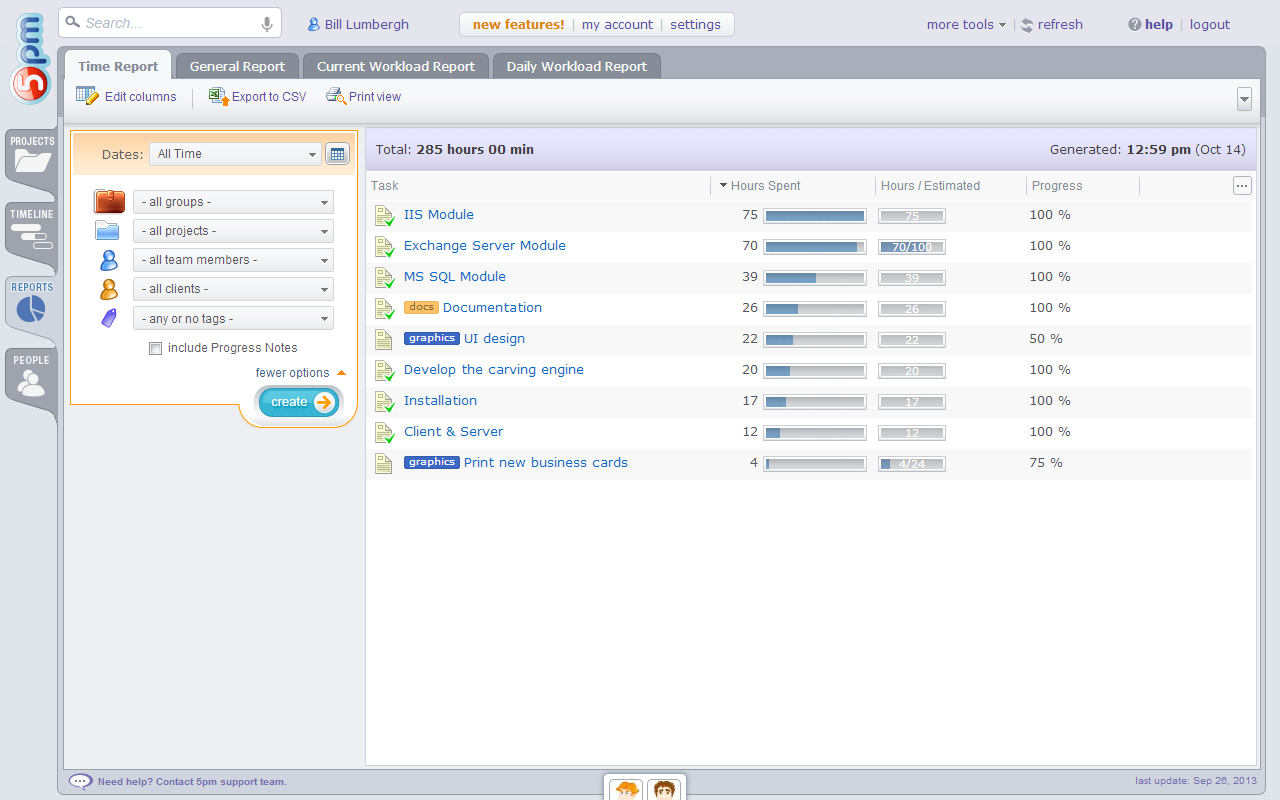1280x800 pixels.
Task: Sort by Hours Spent column header
Action: pos(765,185)
